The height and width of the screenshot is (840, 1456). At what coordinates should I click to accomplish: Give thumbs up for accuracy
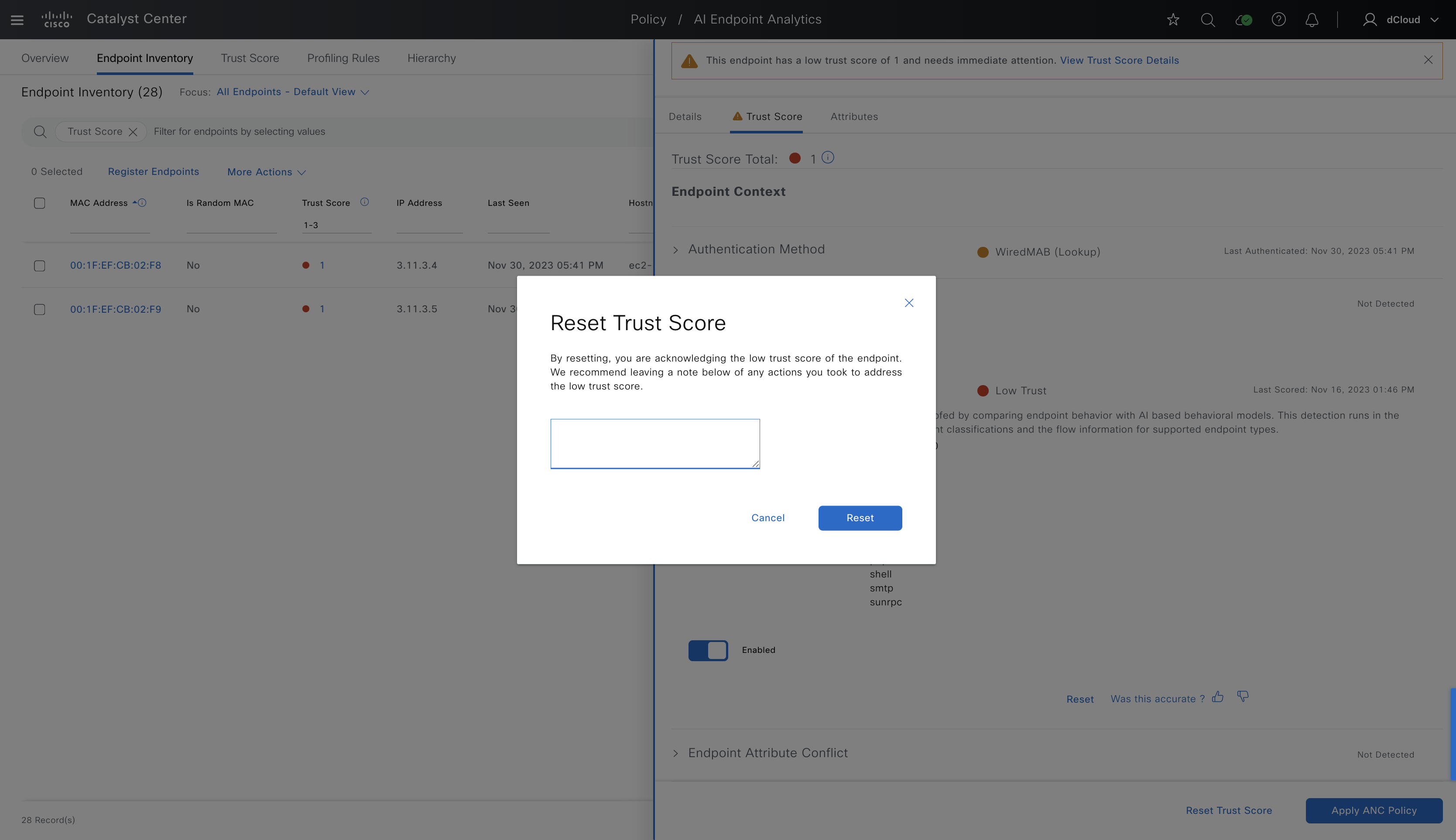coord(1218,697)
